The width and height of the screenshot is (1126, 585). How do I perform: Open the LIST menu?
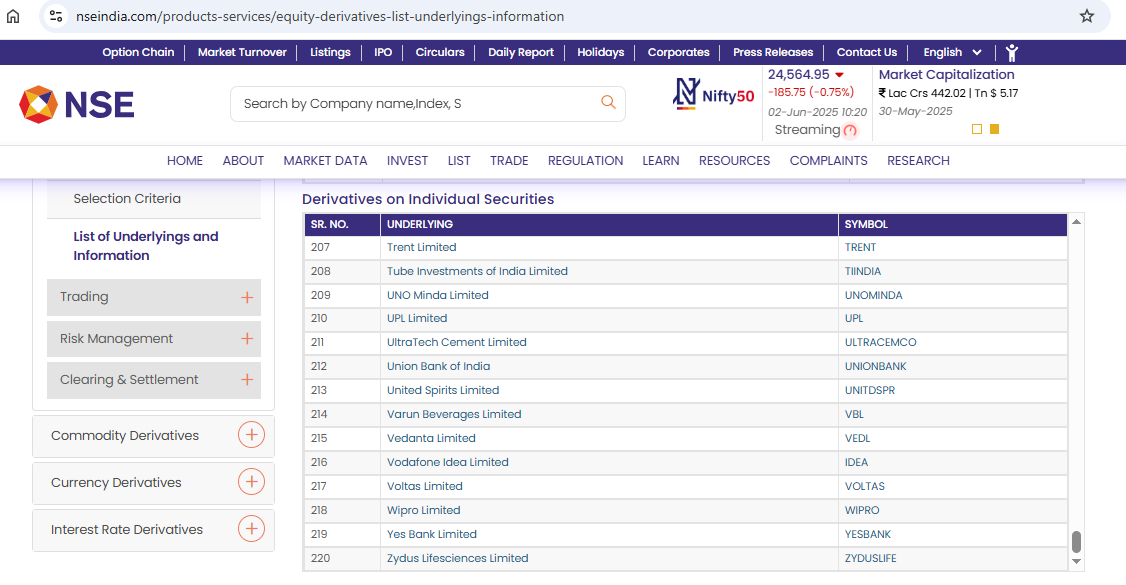pos(459,161)
